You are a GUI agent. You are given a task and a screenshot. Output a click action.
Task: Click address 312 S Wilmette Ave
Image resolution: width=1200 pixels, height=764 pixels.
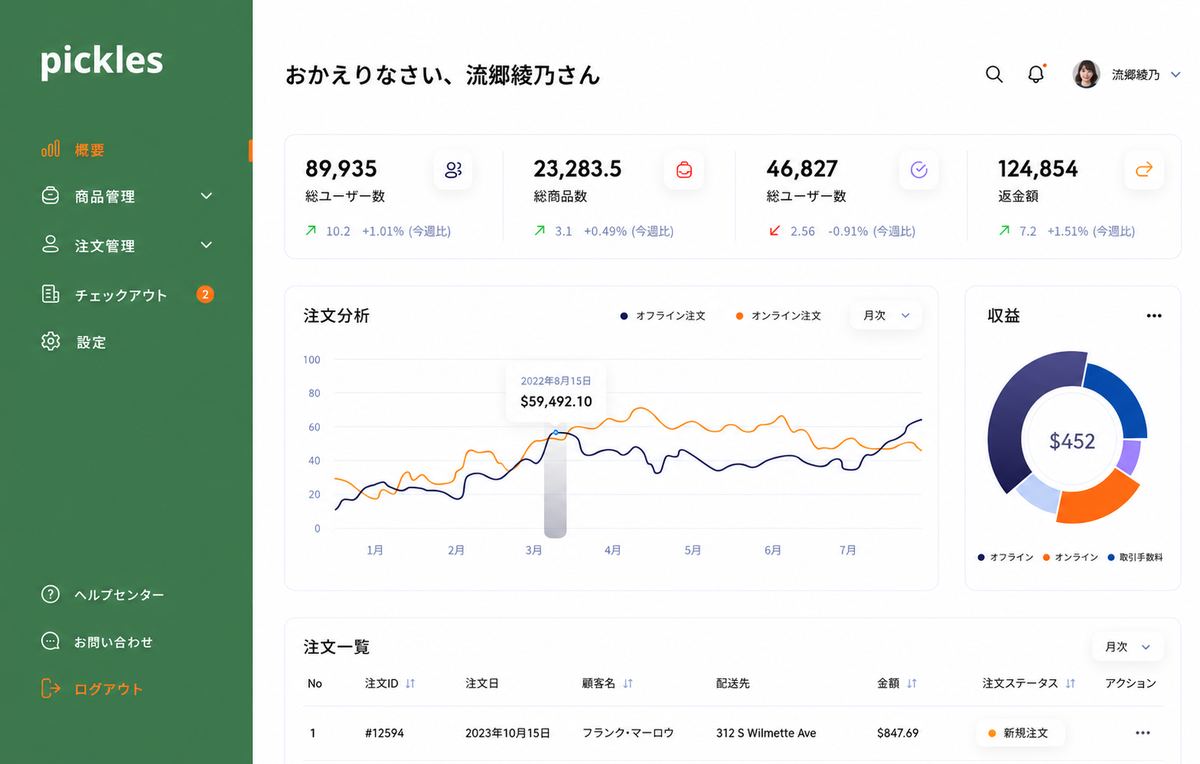(x=766, y=733)
